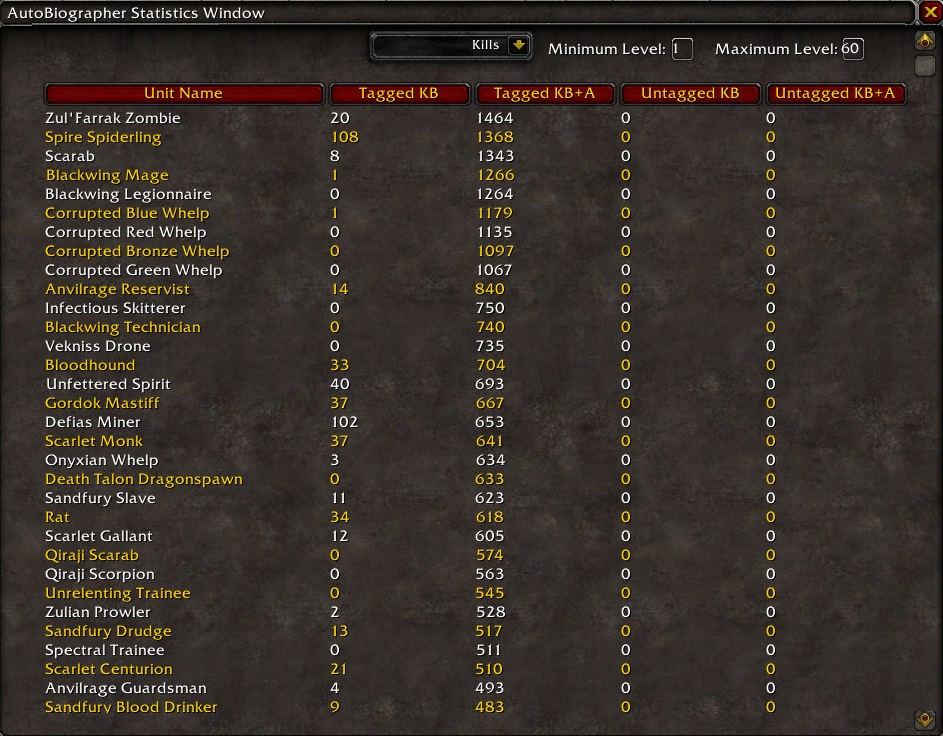The height and width of the screenshot is (736, 943).
Task: Select the Sandfury Drudge entry
Action: point(108,631)
